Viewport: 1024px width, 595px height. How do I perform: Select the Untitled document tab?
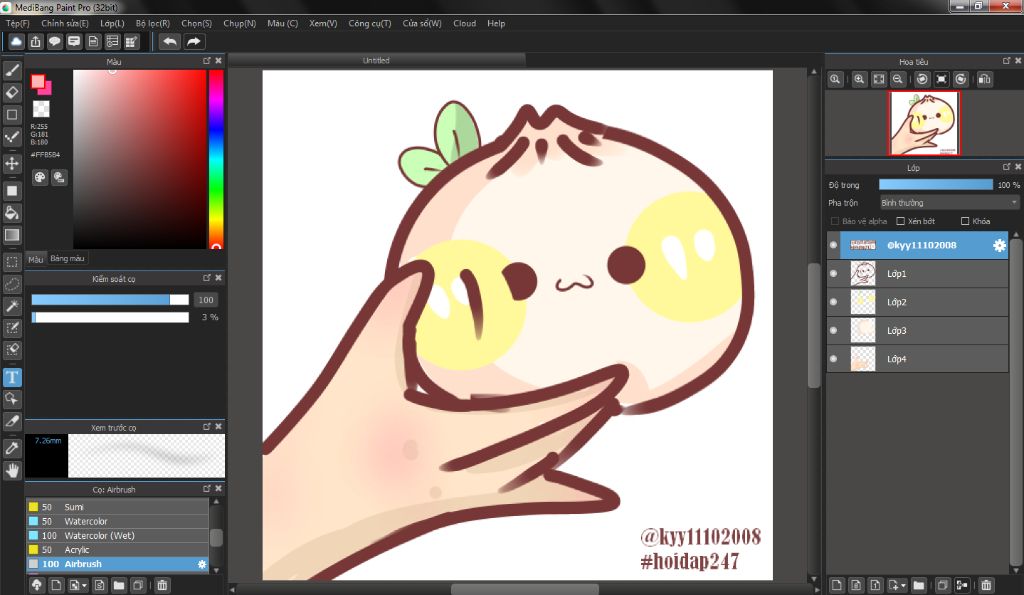376,60
